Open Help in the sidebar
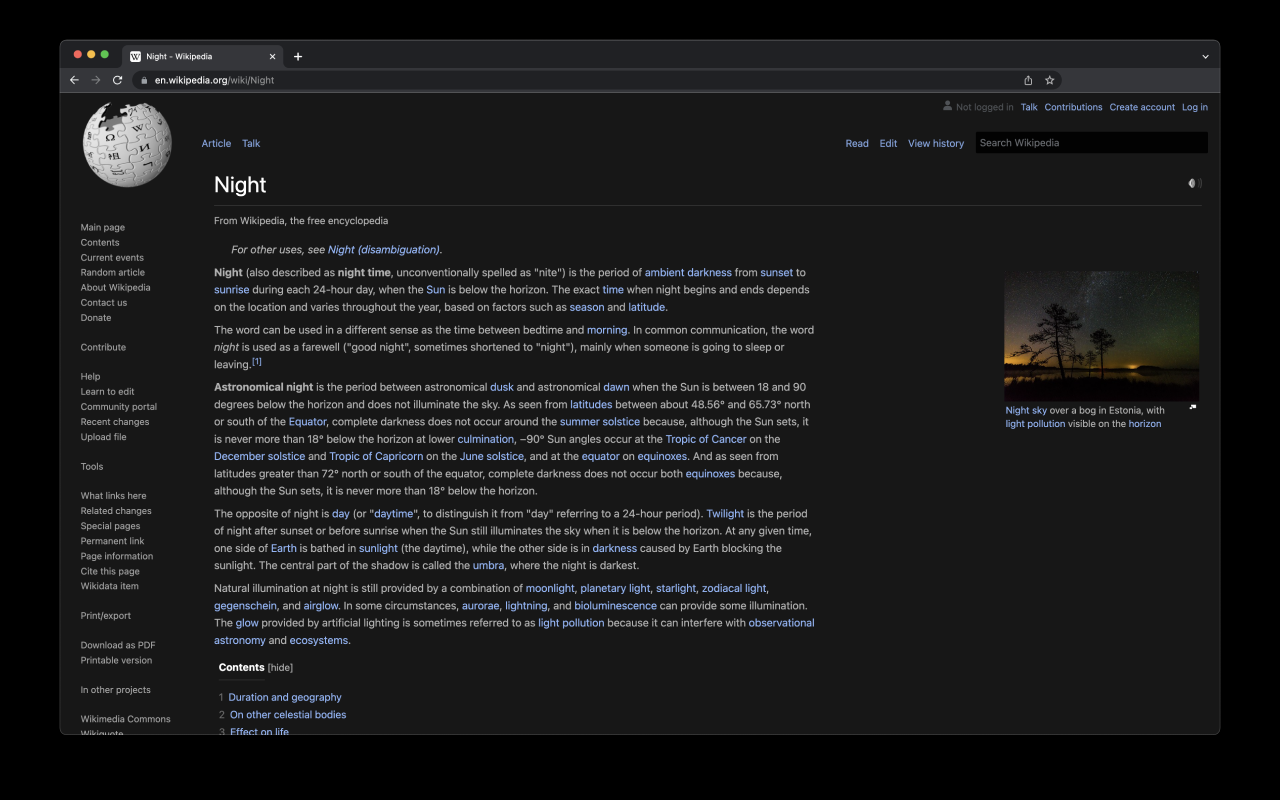Screen dimensions: 1280x800 [90, 376]
